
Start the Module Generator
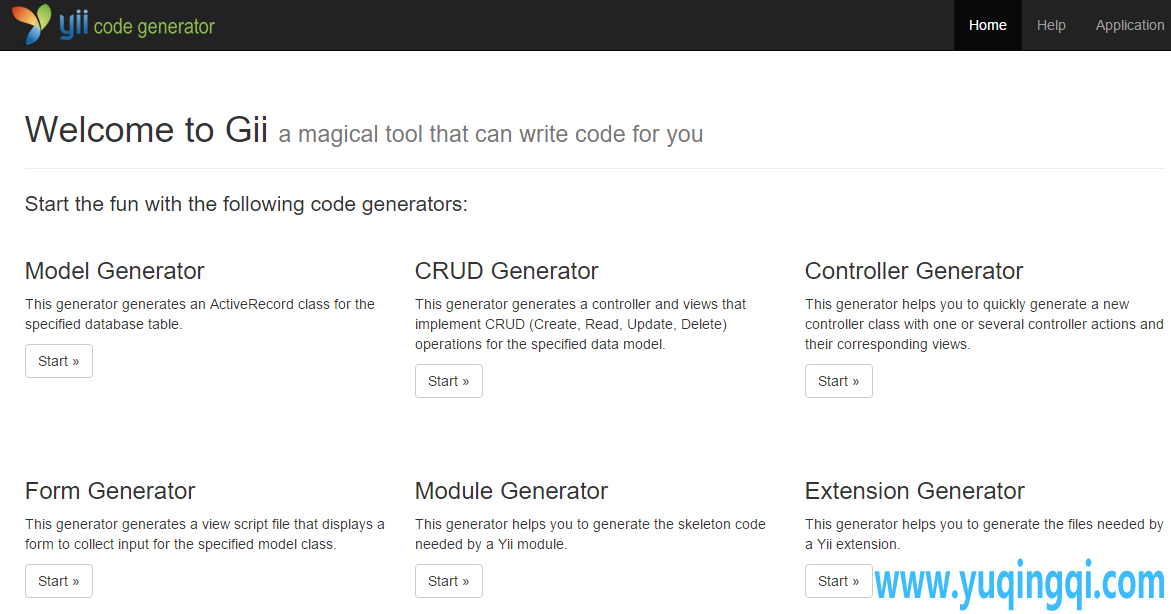tap(448, 581)
